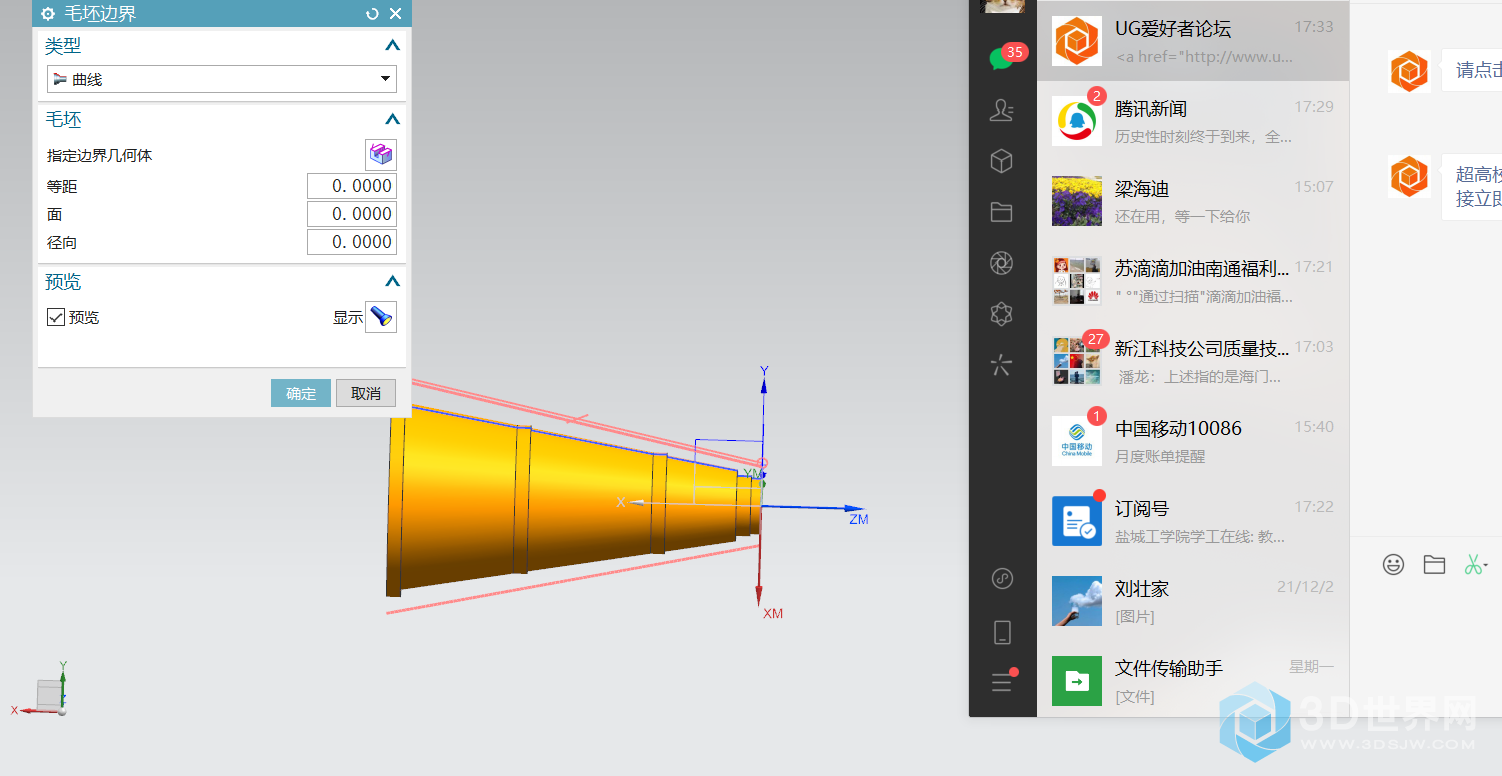
Task: Click the 面 value field
Action: tap(351, 214)
